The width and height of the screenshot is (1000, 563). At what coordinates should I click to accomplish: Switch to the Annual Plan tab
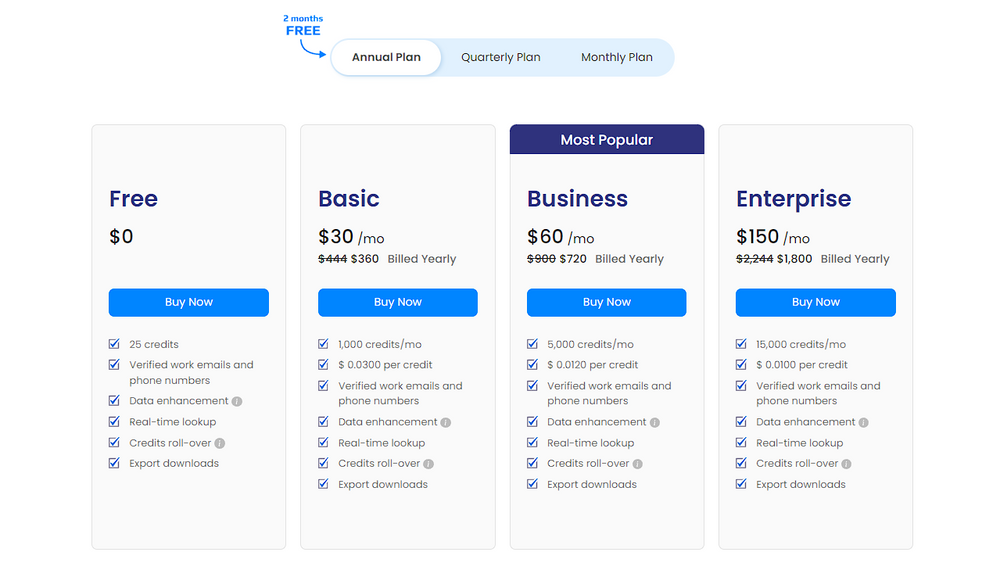point(386,57)
